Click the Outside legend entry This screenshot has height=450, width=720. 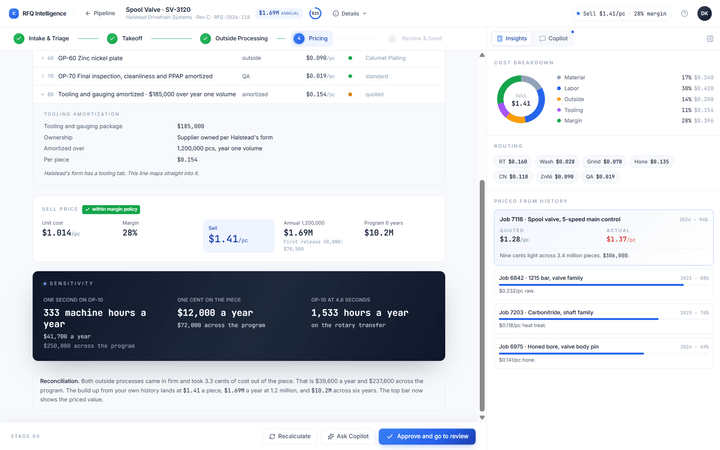point(636,99)
